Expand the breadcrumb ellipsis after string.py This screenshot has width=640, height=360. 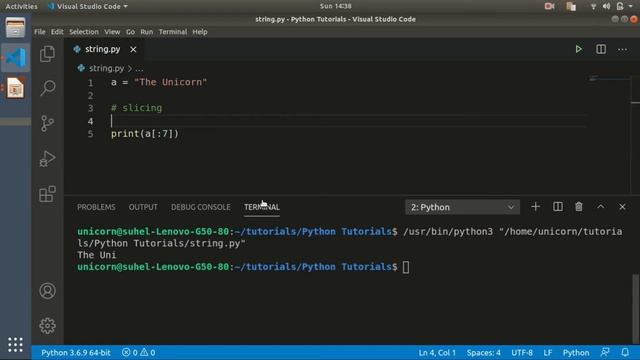tap(139, 69)
